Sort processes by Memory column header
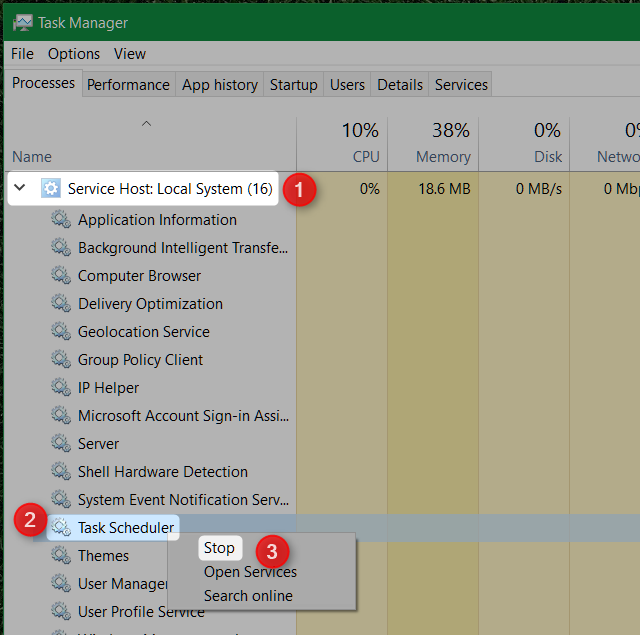 point(442,156)
